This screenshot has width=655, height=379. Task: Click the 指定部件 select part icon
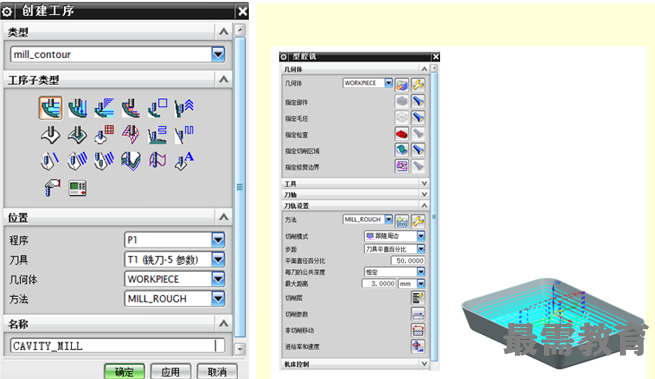coord(402,102)
